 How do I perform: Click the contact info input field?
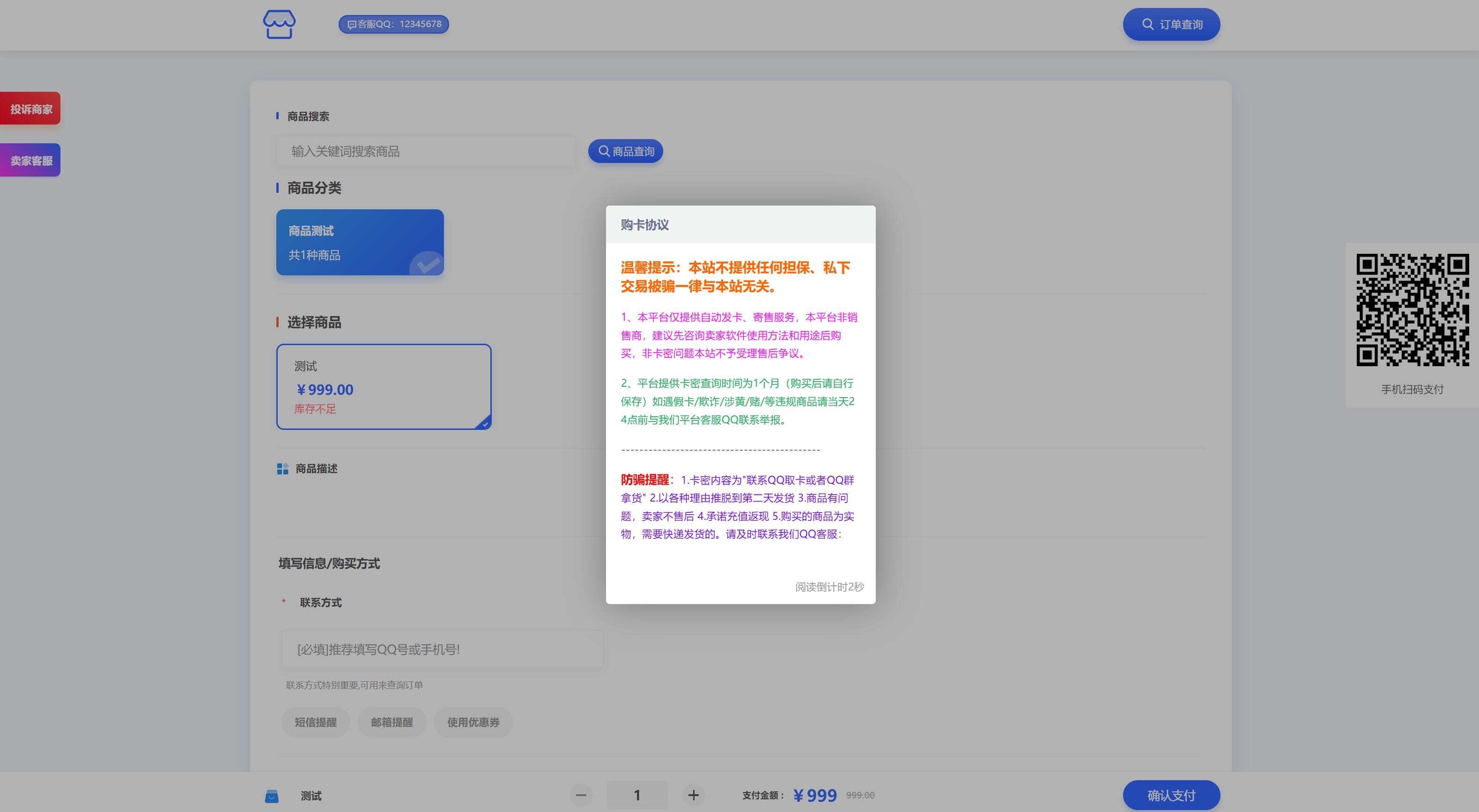442,649
